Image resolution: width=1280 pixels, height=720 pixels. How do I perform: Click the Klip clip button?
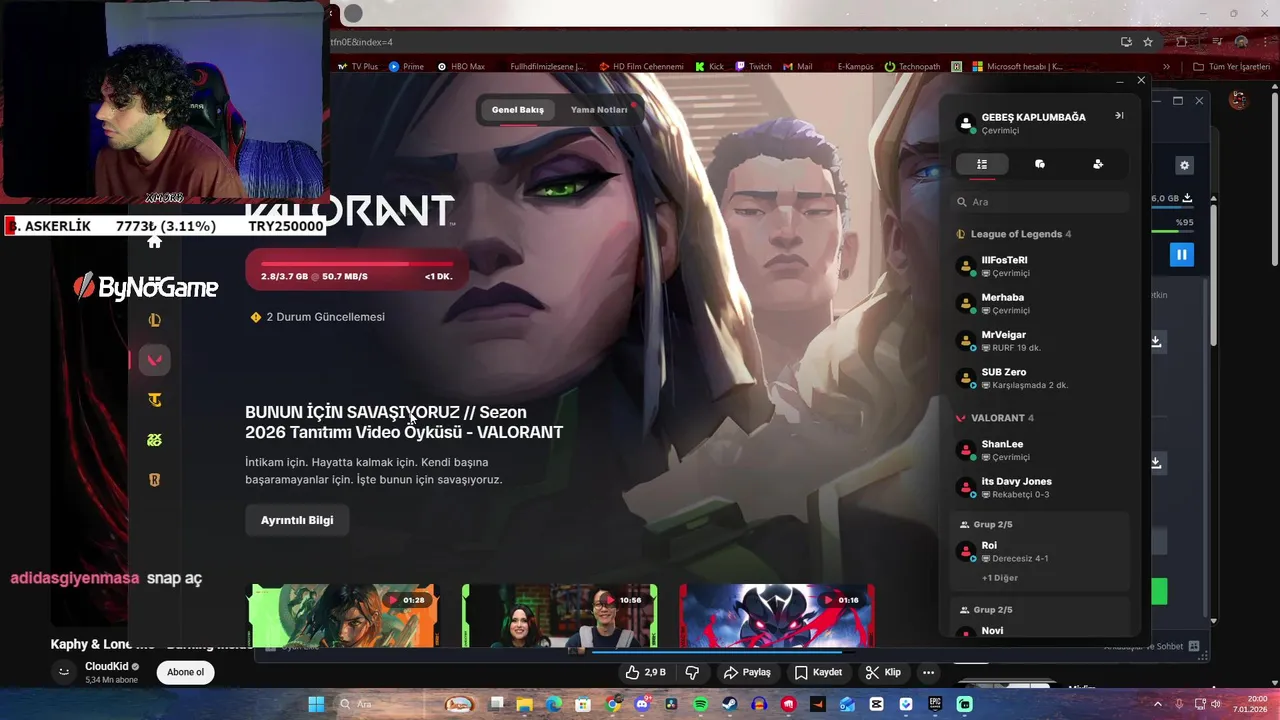(883, 672)
